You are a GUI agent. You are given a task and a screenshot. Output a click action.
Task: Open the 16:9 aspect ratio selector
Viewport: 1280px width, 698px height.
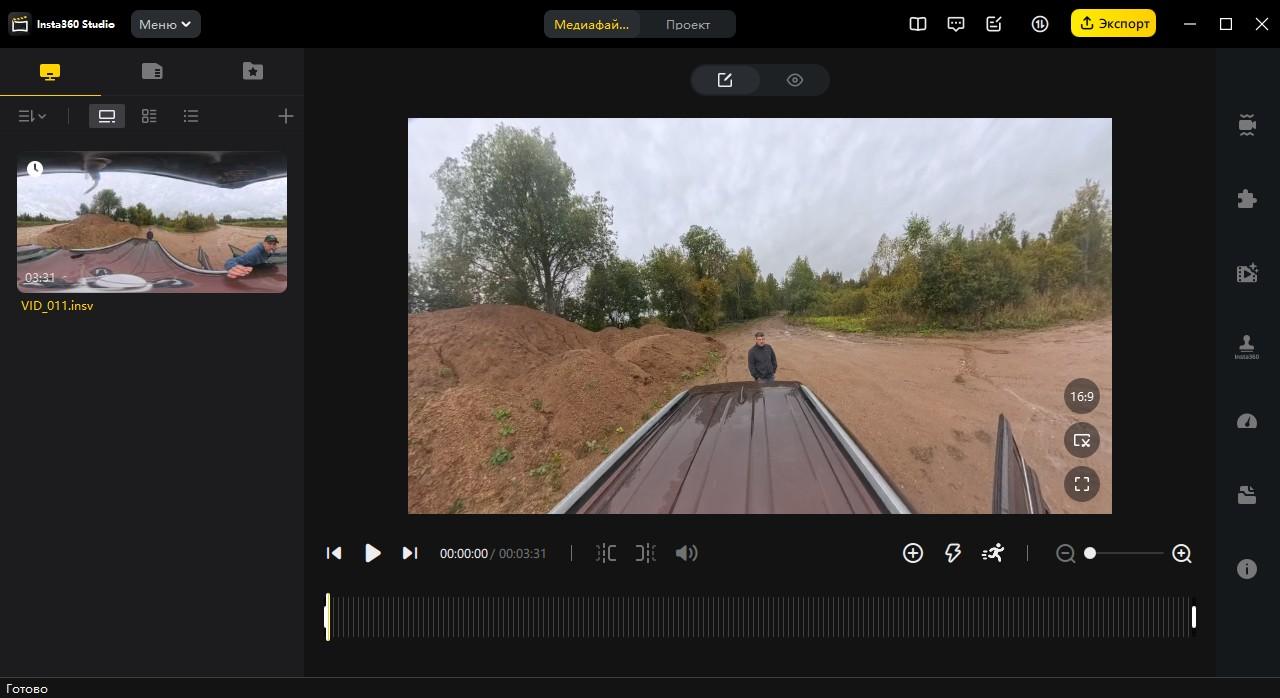pos(1082,396)
